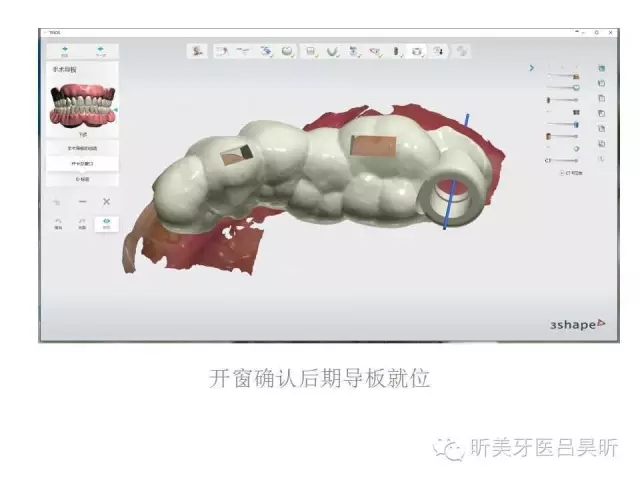640x480 pixels.
Task: Click the undo arrow button in left panel
Action: click(x=58, y=224)
